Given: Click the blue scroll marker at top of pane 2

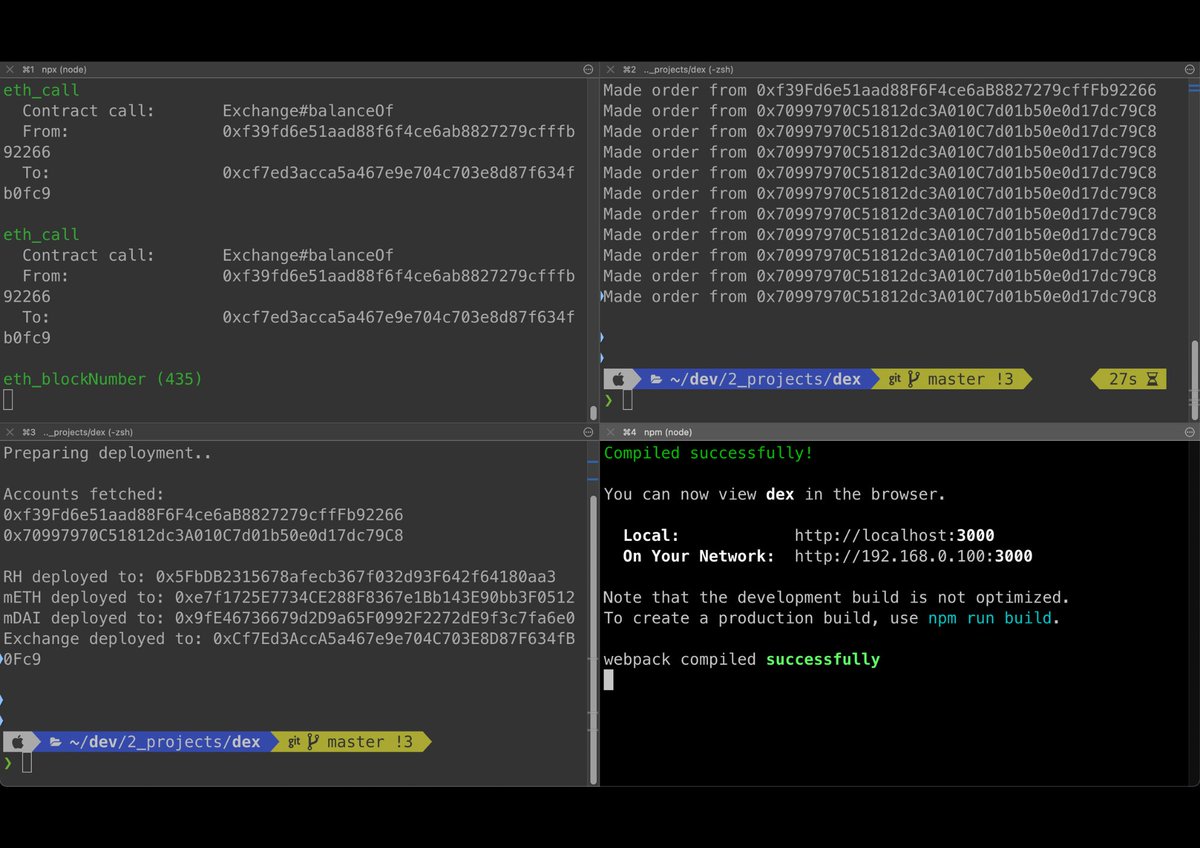Looking at the screenshot, I should coord(1194,88).
